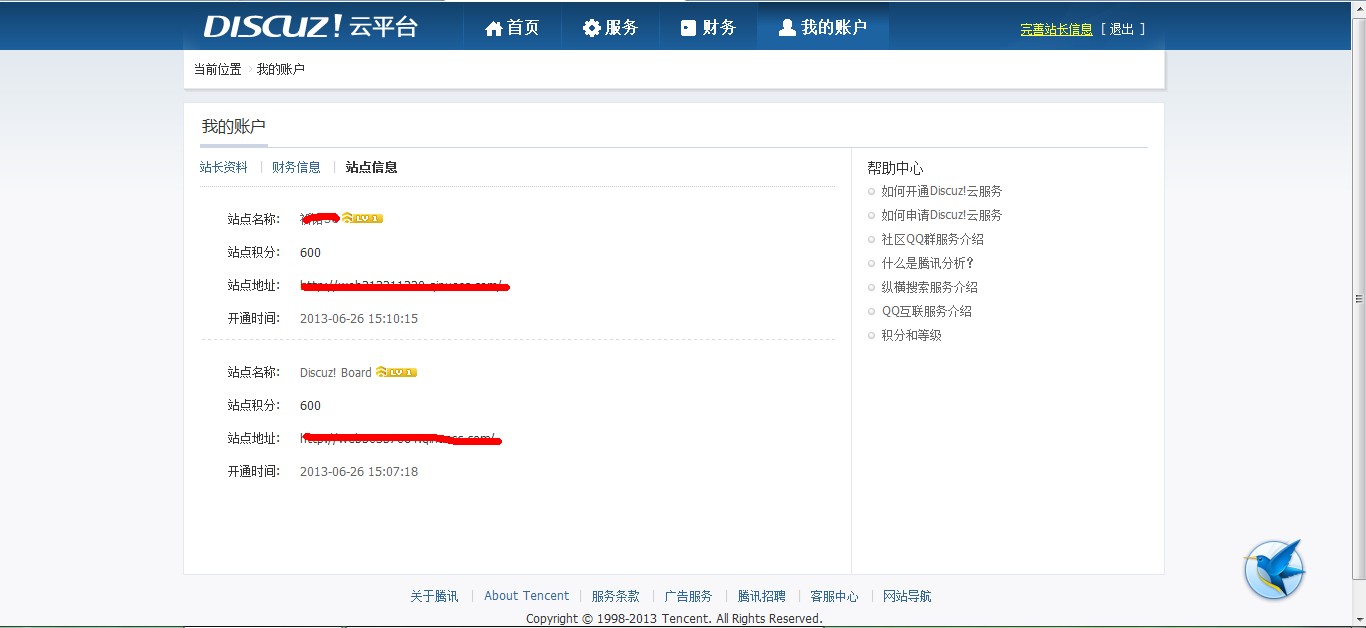This screenshot has height=628, width=1366.
Task: Open the 我的账户 navigation tab
Action: click(x=823, y=27)
